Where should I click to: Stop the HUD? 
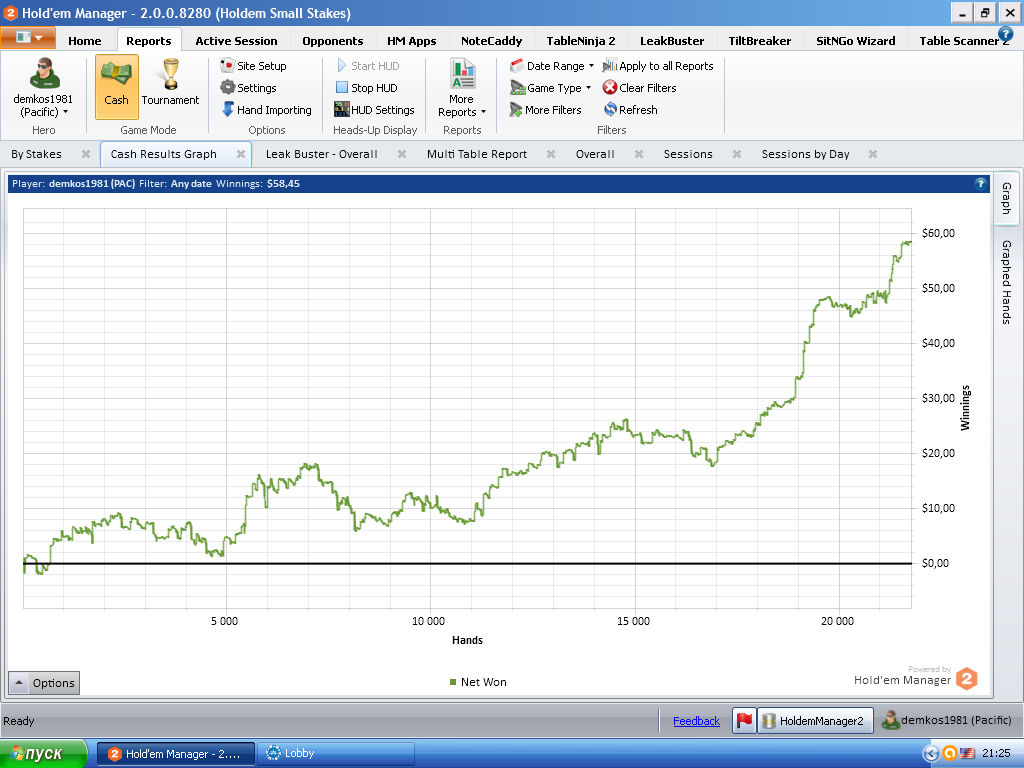pos(366,88)
